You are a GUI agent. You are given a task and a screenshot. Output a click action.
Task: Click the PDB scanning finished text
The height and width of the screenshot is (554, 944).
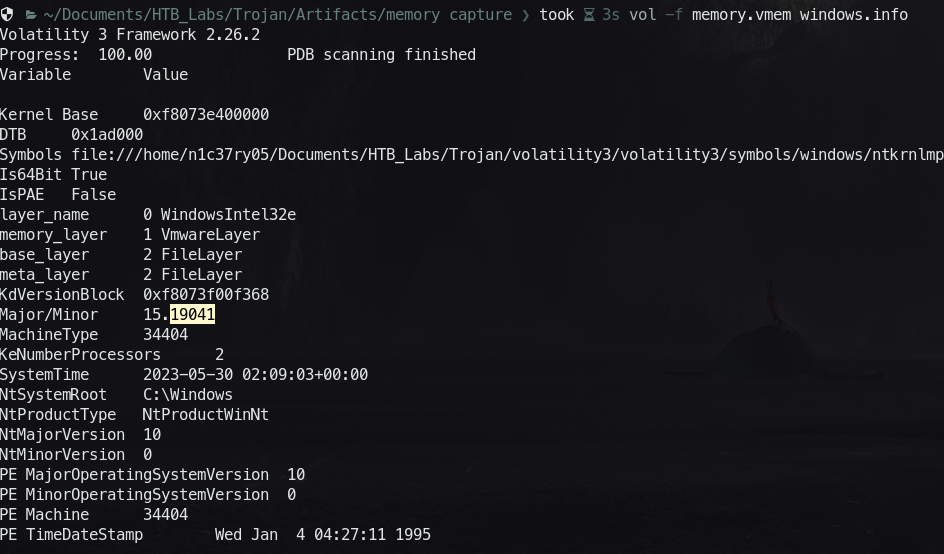(x=381, y=55)
